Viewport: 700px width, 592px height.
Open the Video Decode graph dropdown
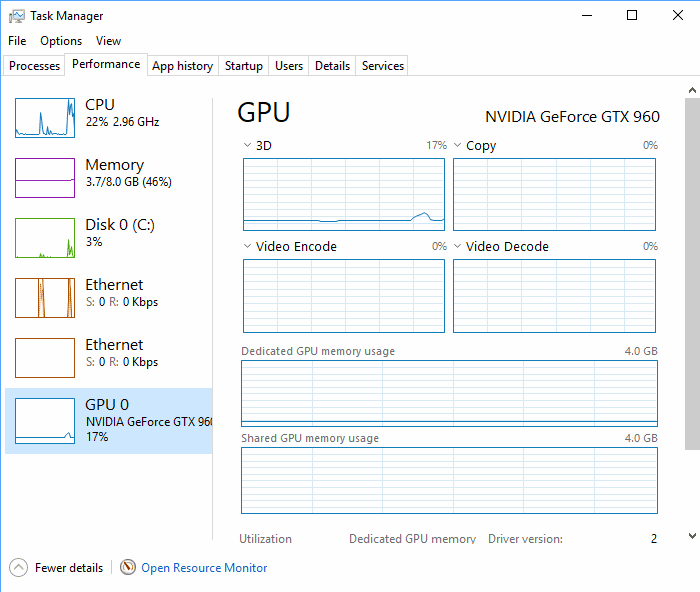pyautogui.click(x=458, y=246)
